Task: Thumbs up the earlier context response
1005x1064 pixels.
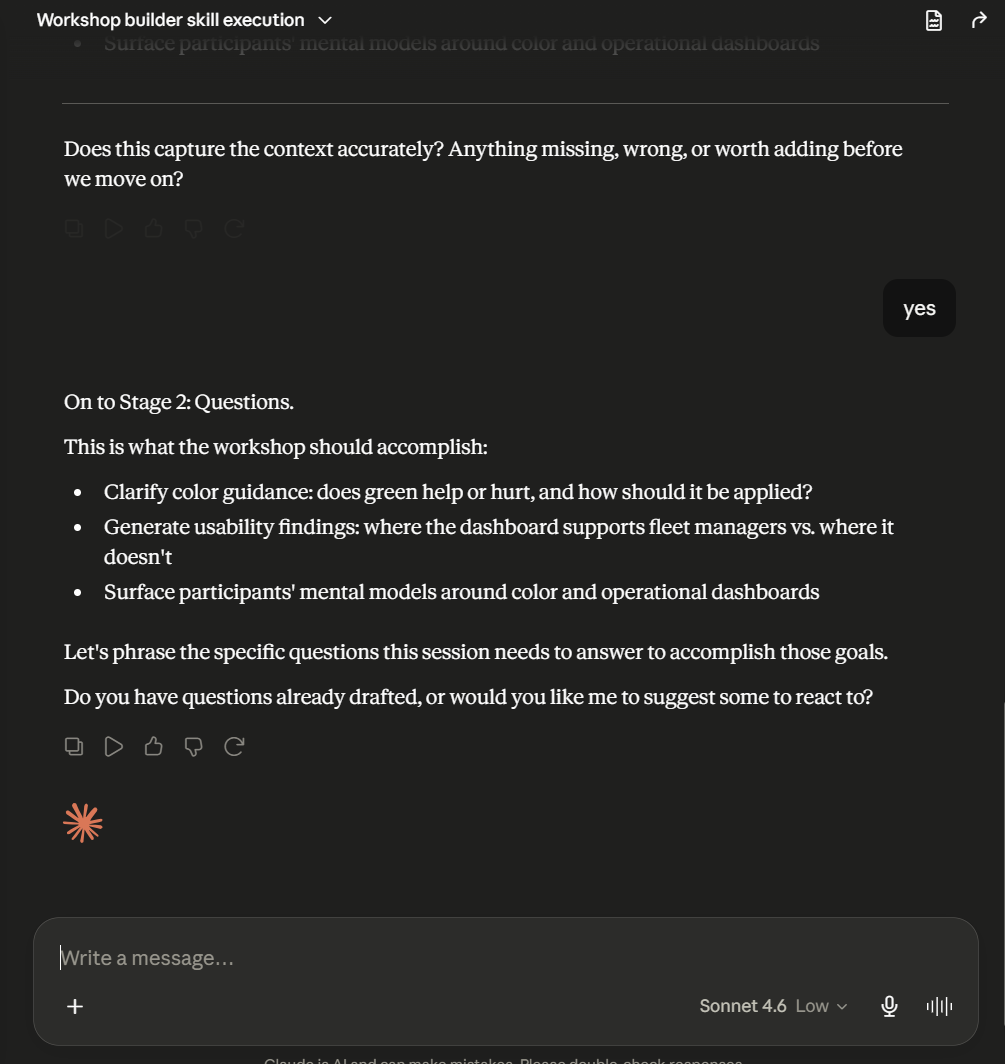Action: tap(153, 228)
